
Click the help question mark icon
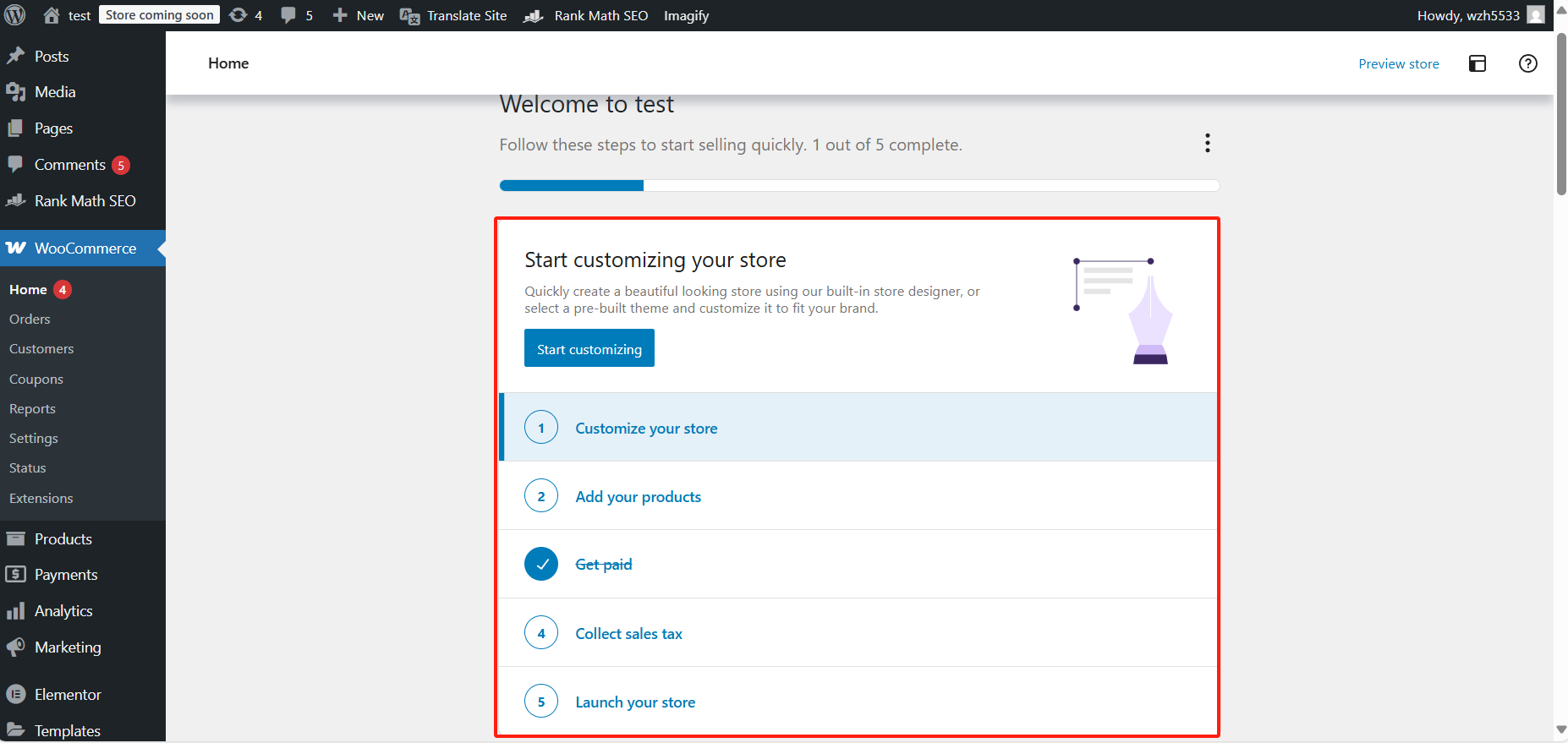tap(1527, 63)
